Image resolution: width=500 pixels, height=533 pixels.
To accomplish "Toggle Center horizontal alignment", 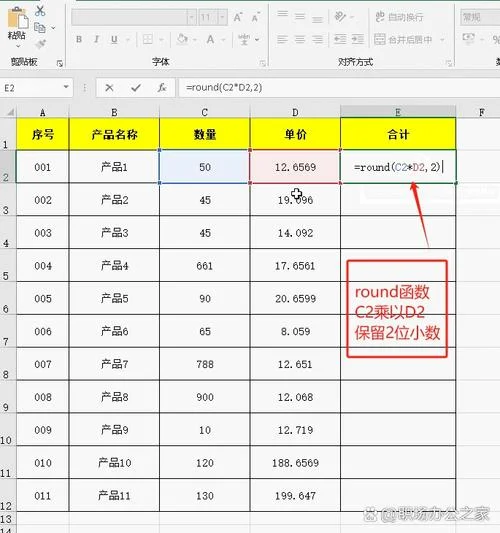I will pyautogui.click(x=300, y=39).
